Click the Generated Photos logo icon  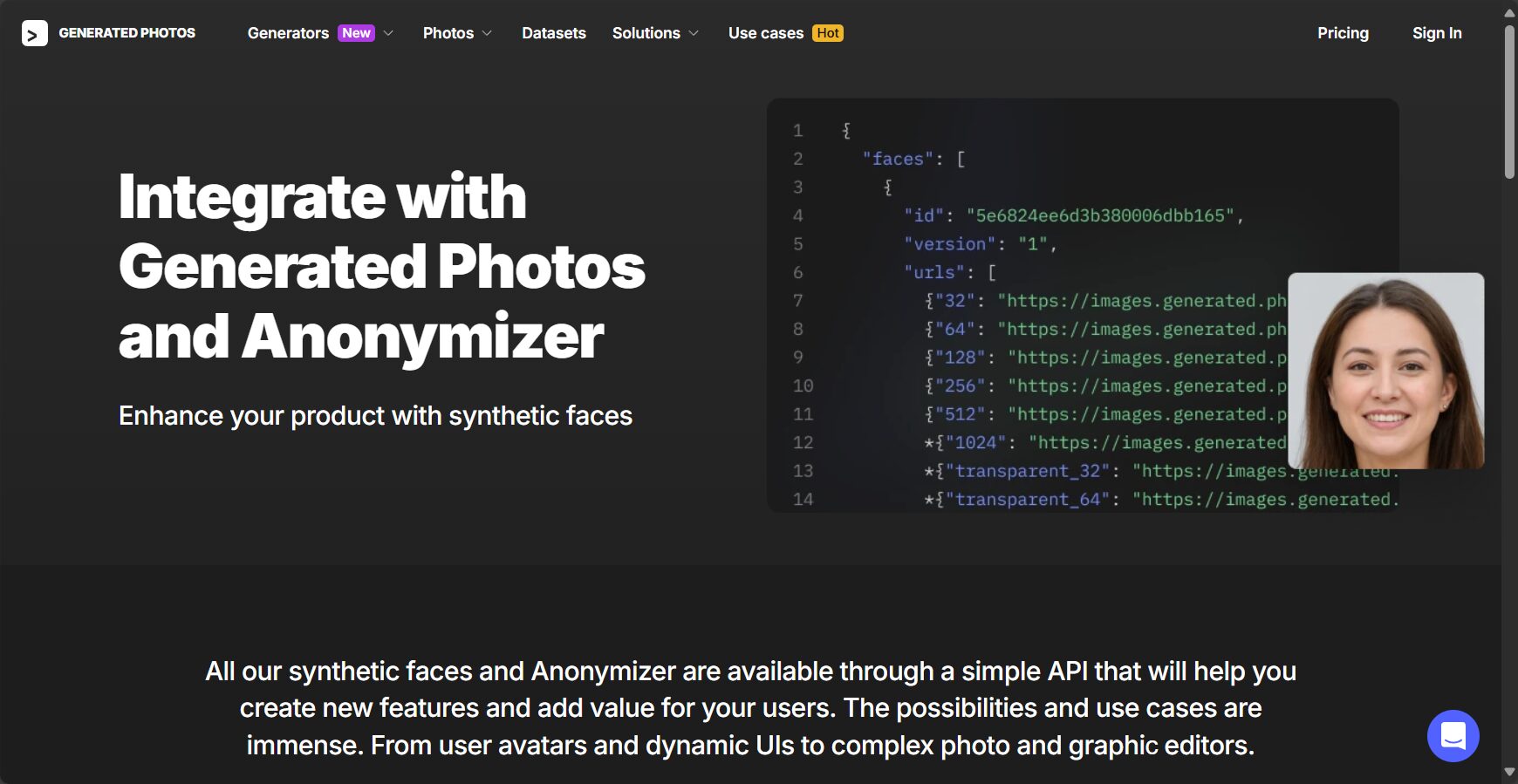click(x=34, y=33)
